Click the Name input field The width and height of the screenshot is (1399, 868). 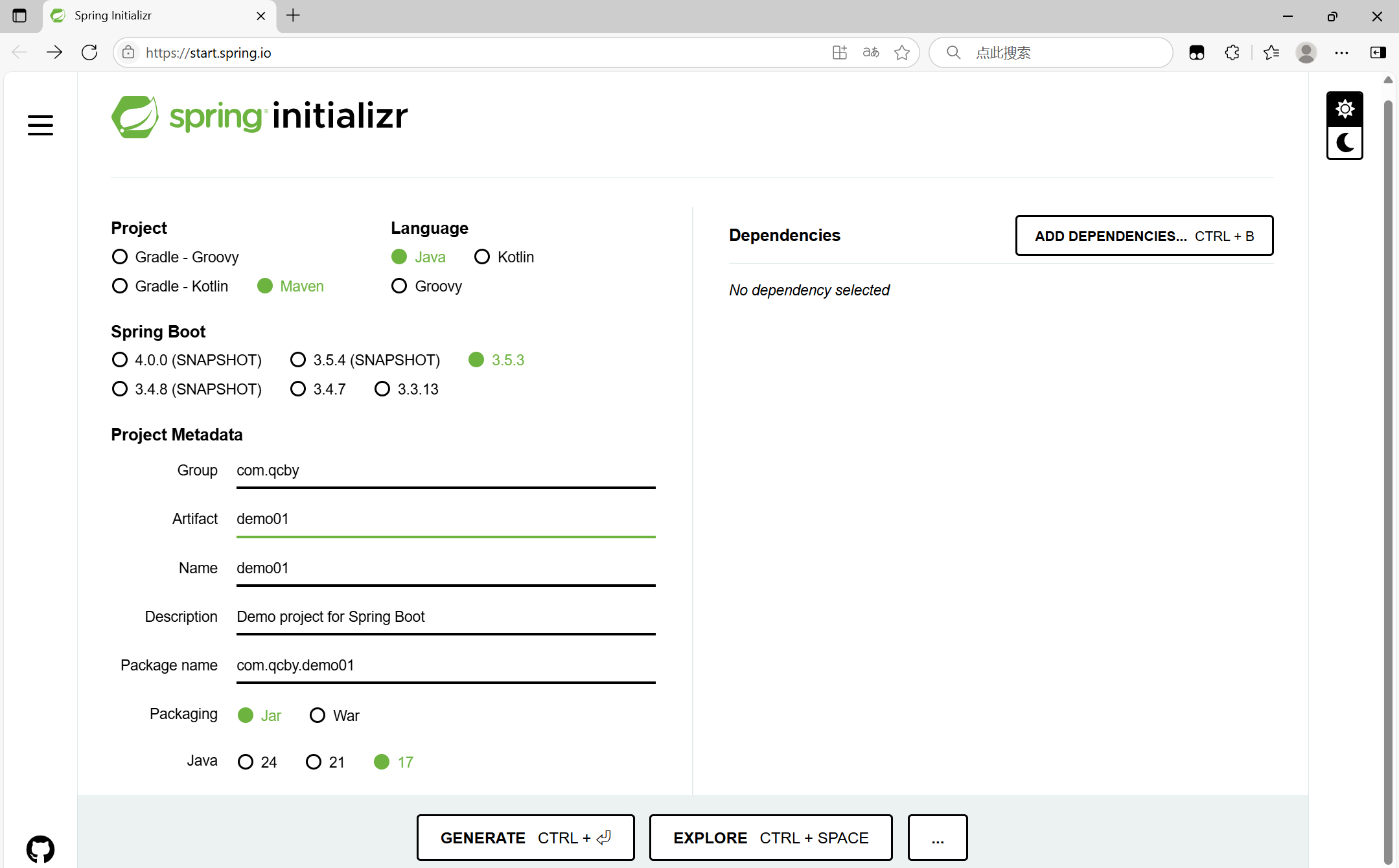[x=446, y=569]
